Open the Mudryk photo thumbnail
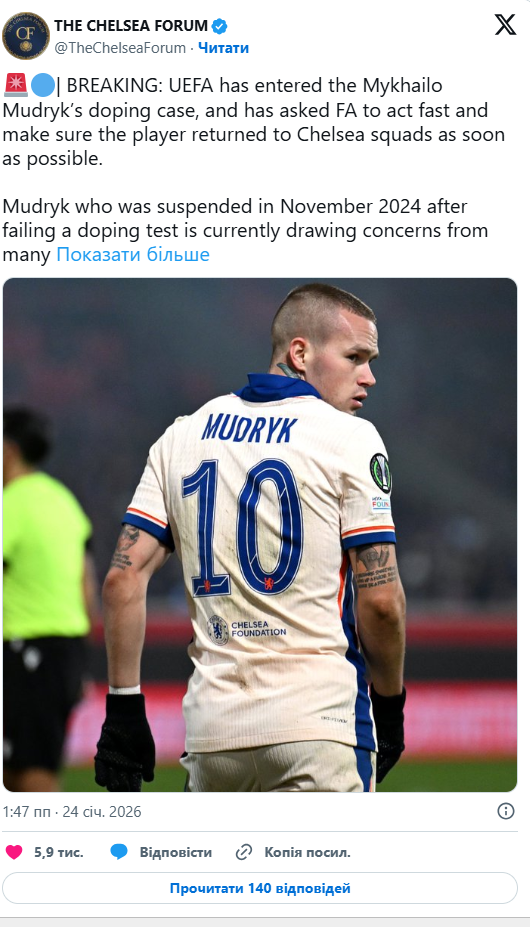Screen dimensions: 530x927 point(260,534)
